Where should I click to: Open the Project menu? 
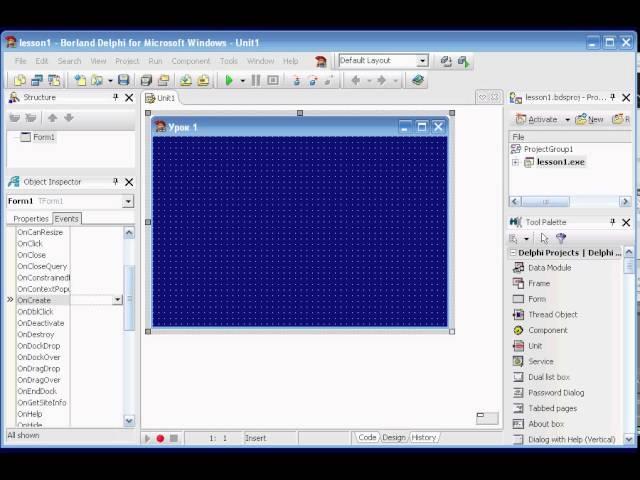[x=127, y=61]
